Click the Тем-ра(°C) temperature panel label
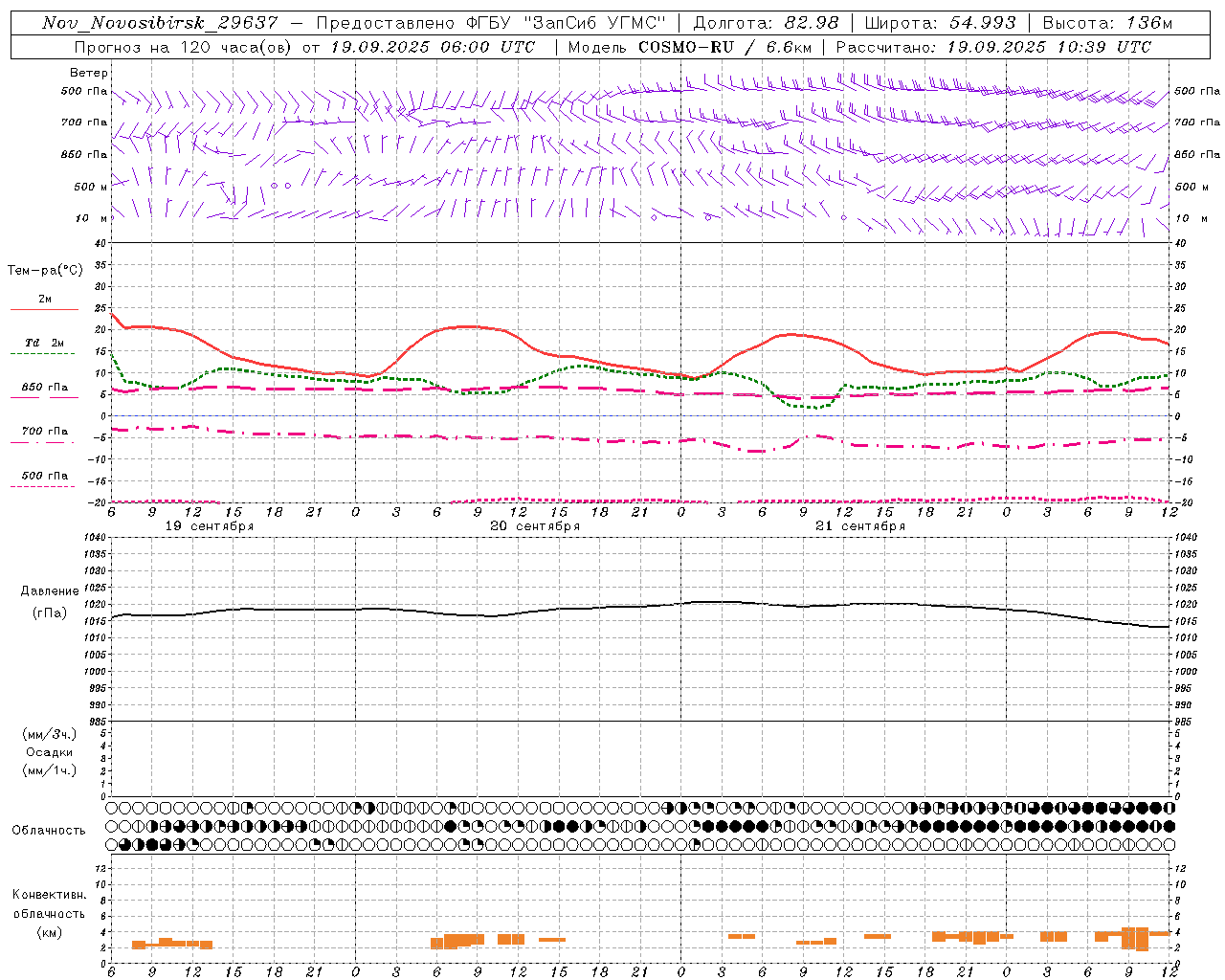Viewport: 1225px width, 980px height. pos(45,271)
